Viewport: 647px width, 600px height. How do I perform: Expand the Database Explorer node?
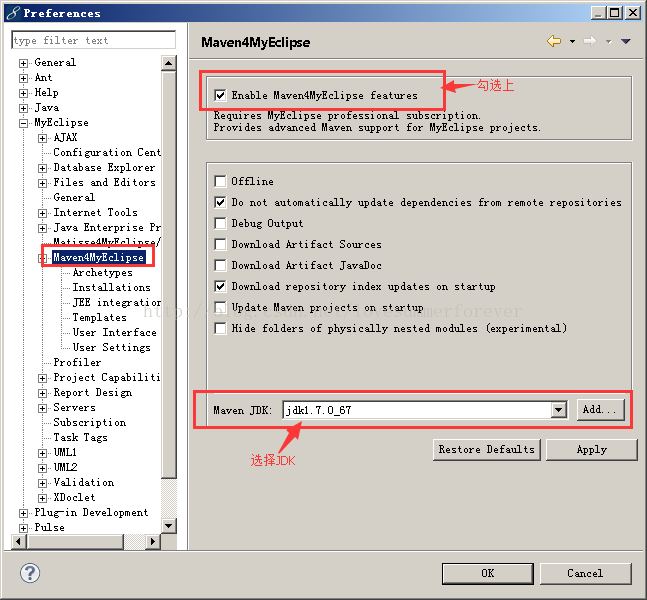(43, 168)
